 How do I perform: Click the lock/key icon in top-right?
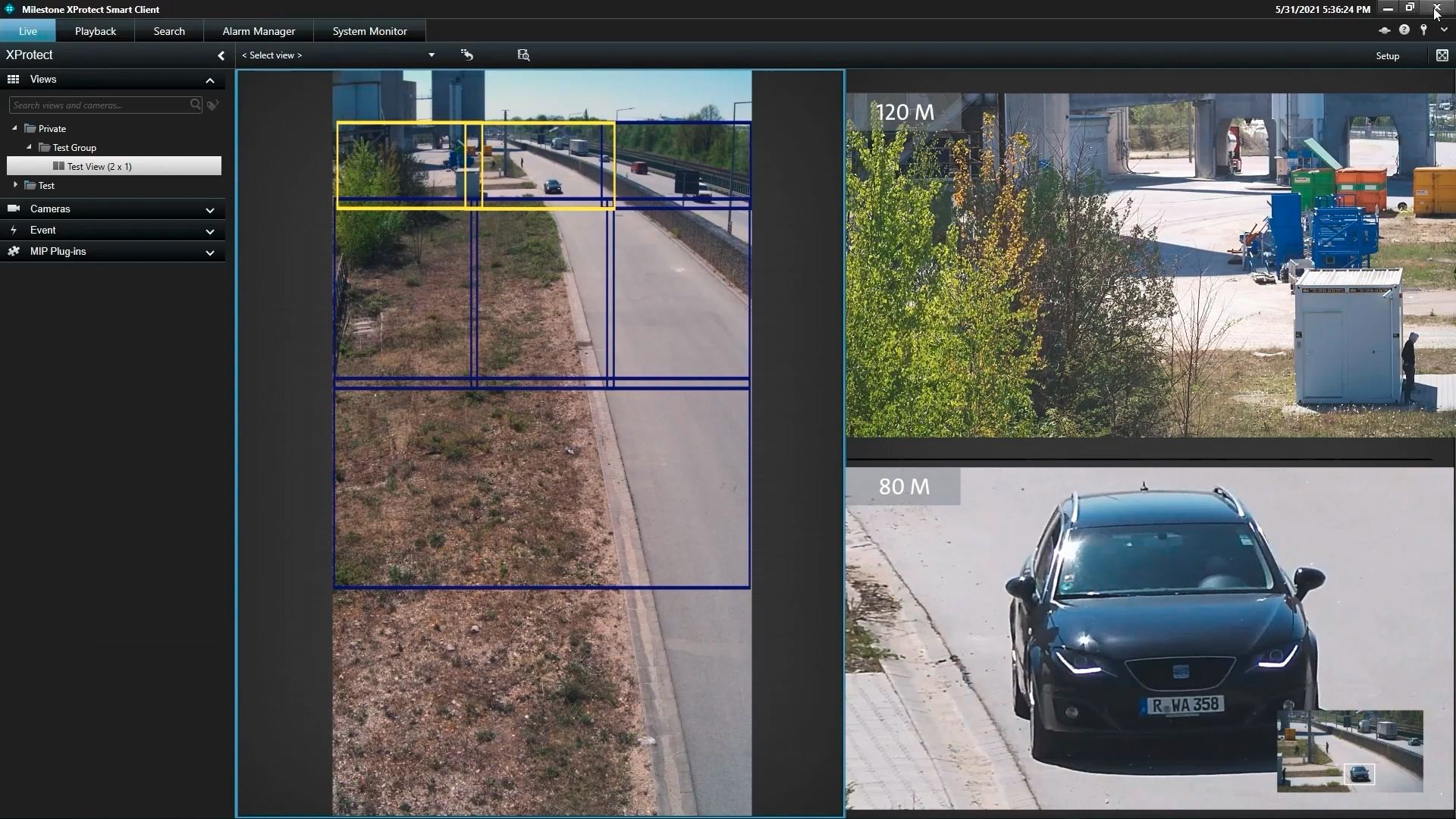(x=1424, y=29)
